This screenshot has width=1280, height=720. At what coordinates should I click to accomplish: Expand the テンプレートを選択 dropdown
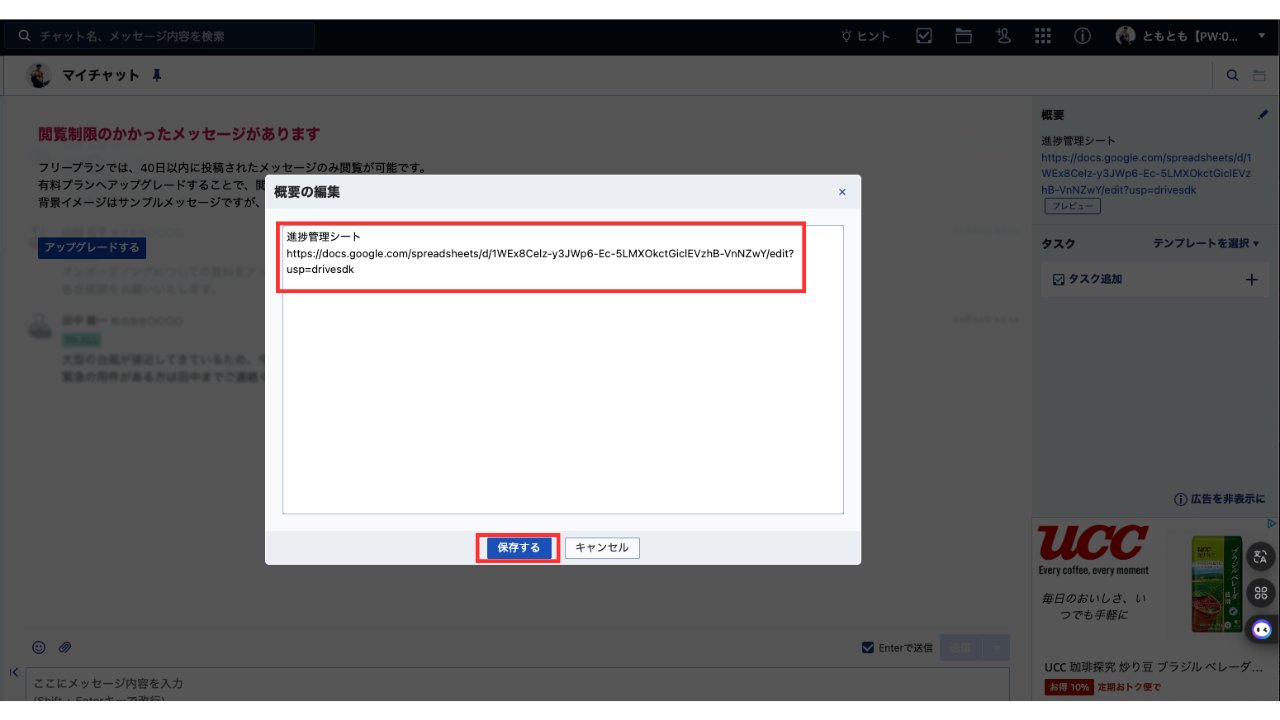[1206, 243]
